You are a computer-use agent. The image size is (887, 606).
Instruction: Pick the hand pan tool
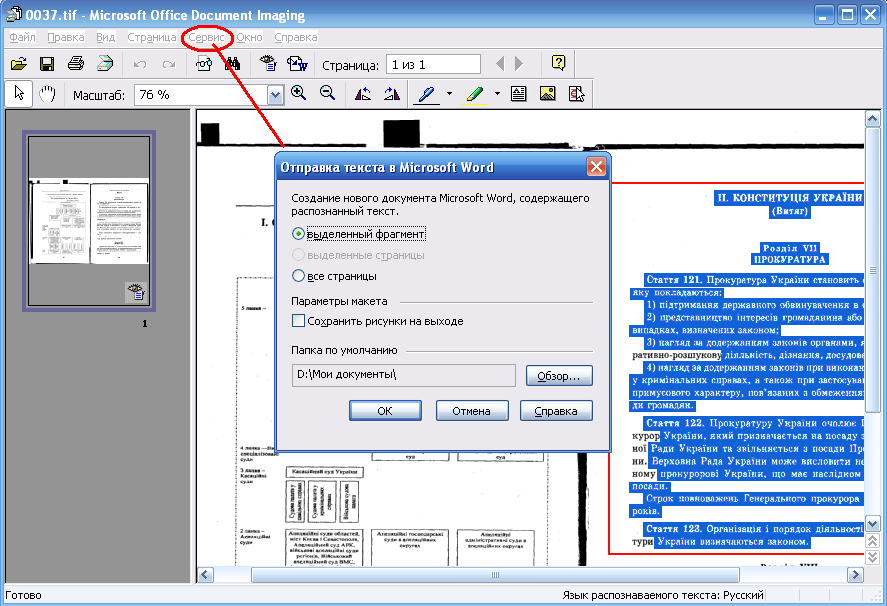[x=47, y=93]
